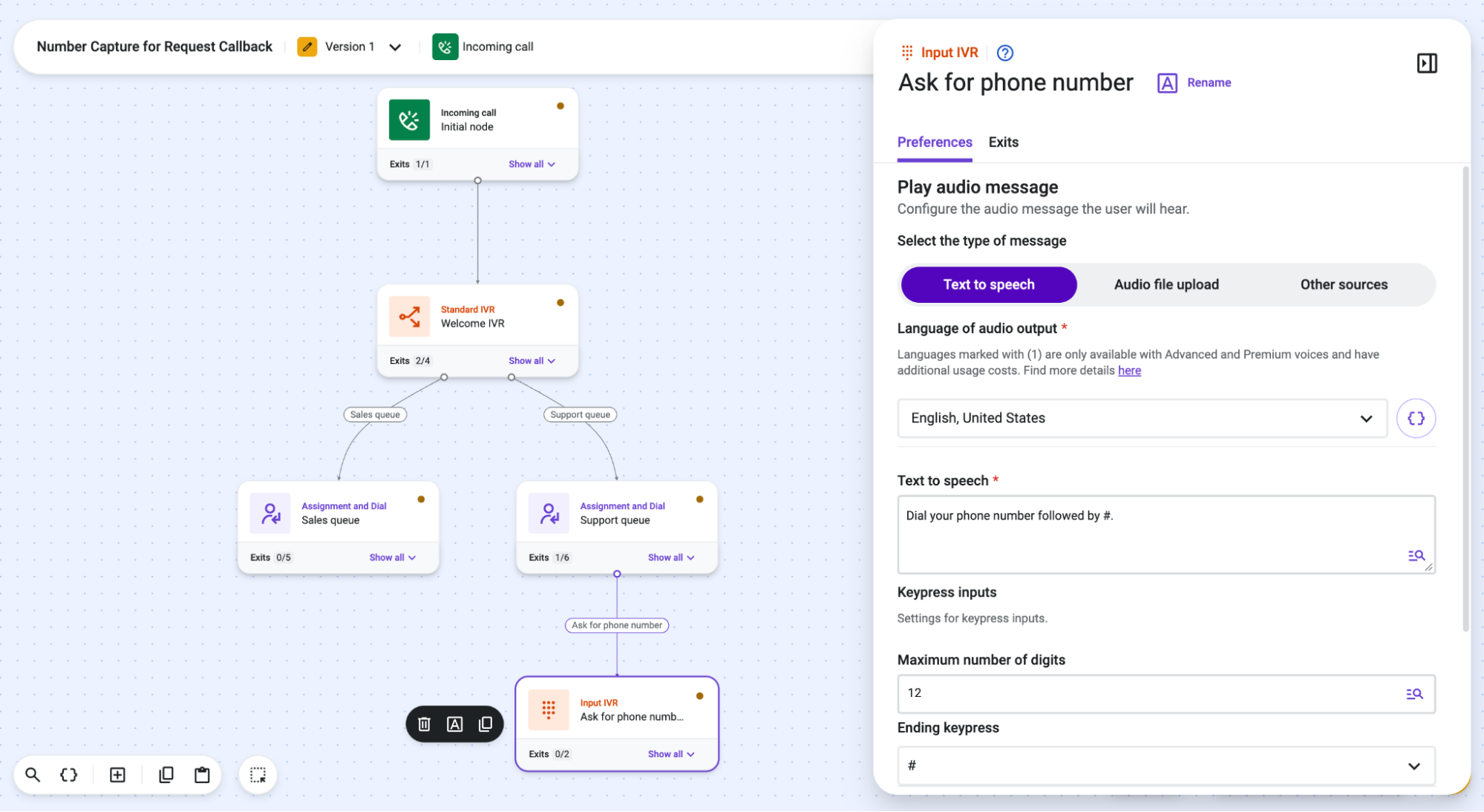Click the copy icon in bottom toolbar
Image resolution: width=1484 pixels, height=812 pixels.
point(166,775)
